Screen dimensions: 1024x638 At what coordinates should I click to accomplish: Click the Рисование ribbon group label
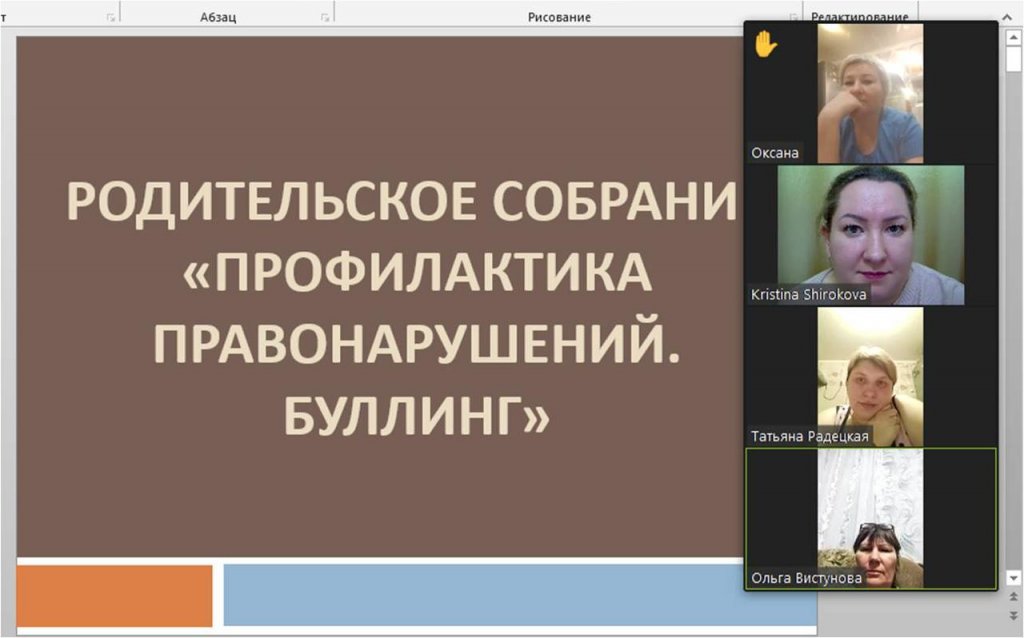click(x=559, y=17)
